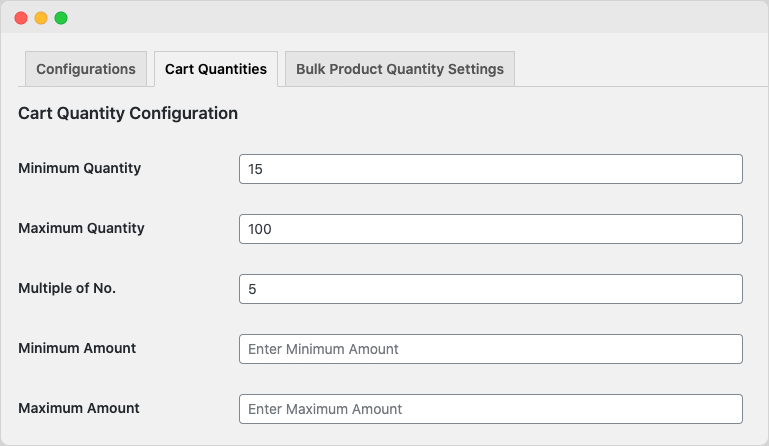Image resolution: width=769 pixels, height=446 pixels.
Task: Click the value 100 in Maximum Quantity
Action: click(x=260, y=229)
